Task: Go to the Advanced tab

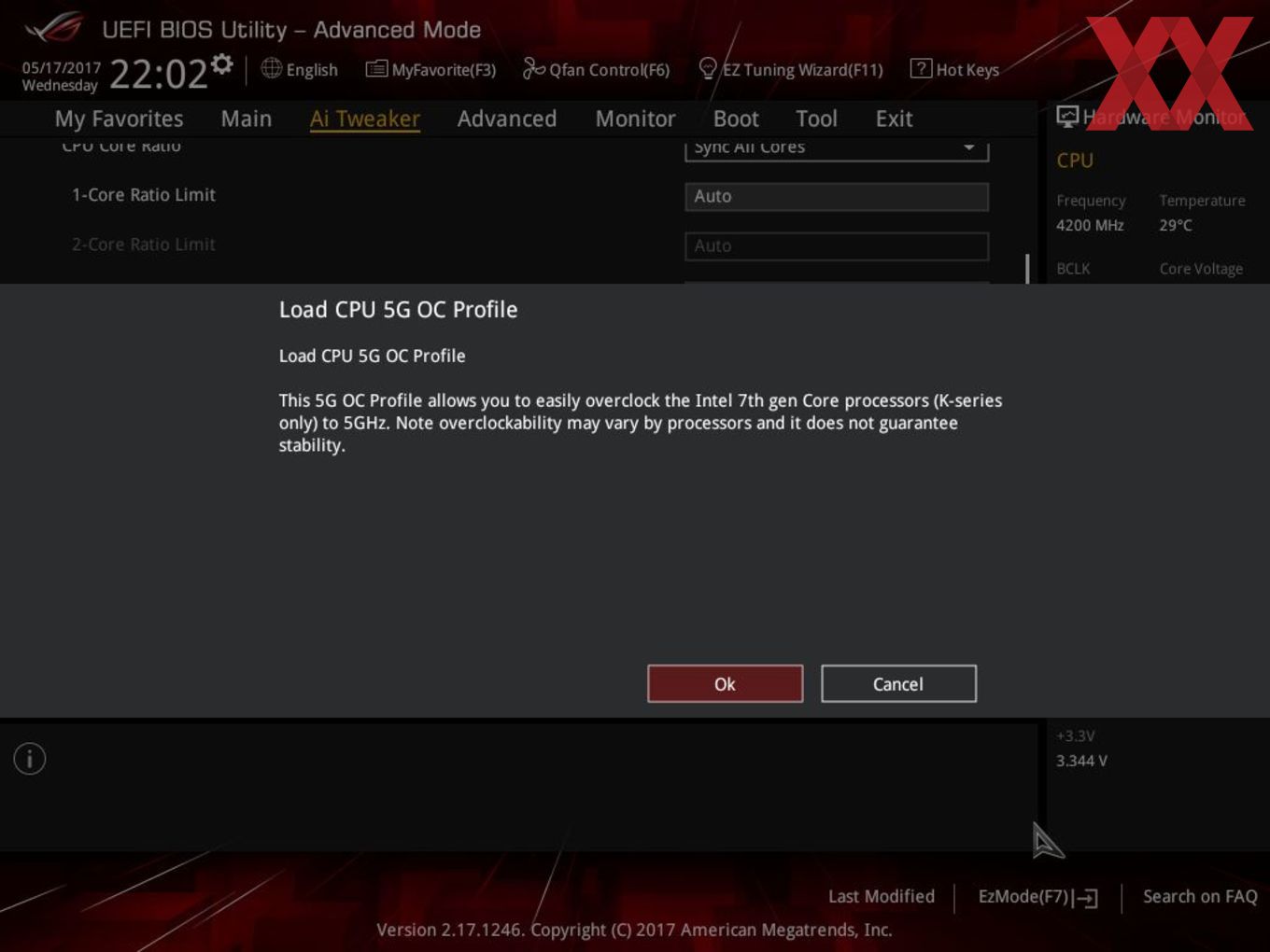Action: pos(507,119)
